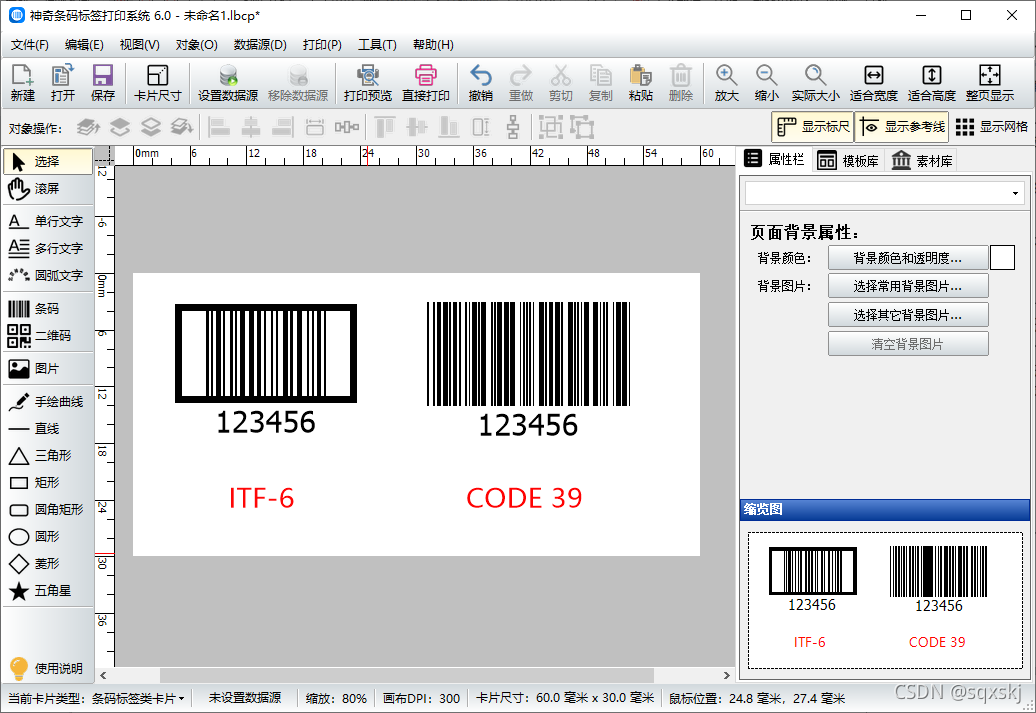Open the 视图(V) menu
1036x713 pixels.
pos(139,45)
